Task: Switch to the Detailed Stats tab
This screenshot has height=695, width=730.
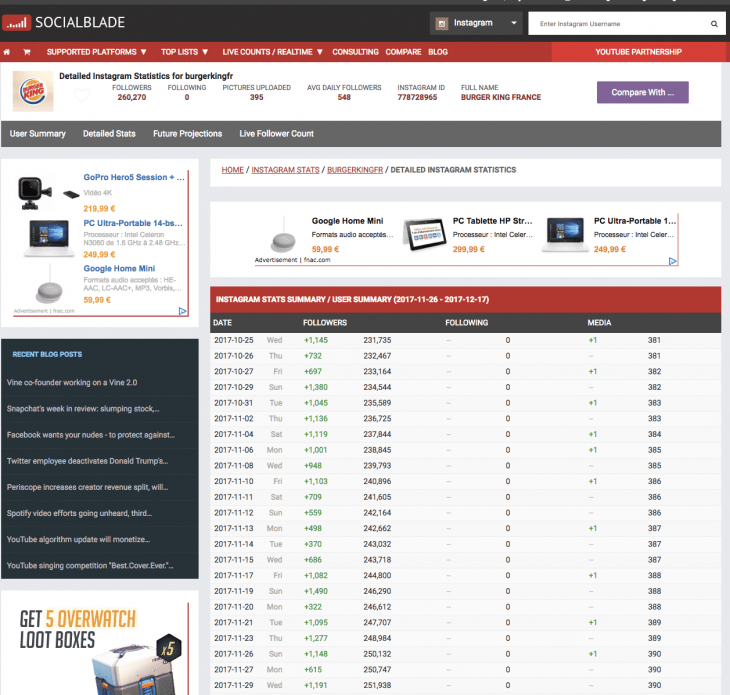Action: [x=109, y=133]
